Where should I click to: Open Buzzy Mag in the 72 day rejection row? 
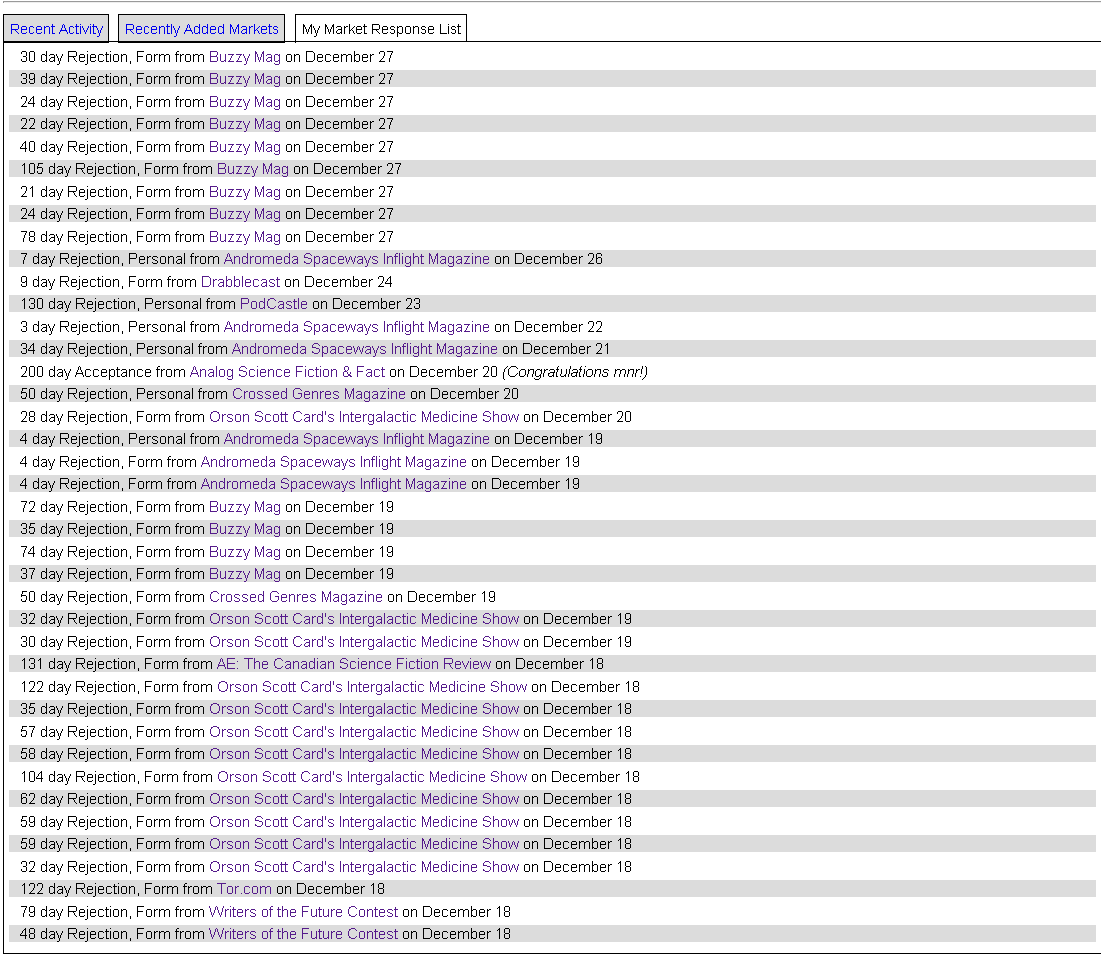tap(245, 507)
